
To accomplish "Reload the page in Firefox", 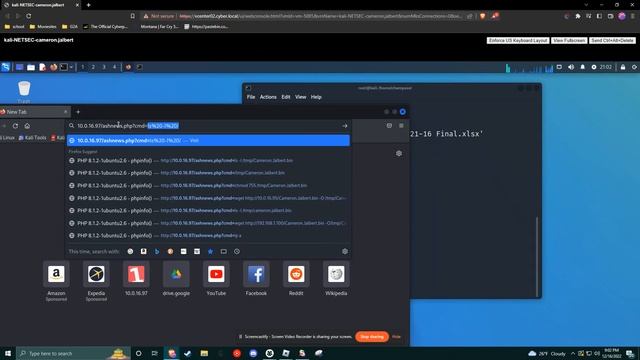I will [x=16, y=126].
